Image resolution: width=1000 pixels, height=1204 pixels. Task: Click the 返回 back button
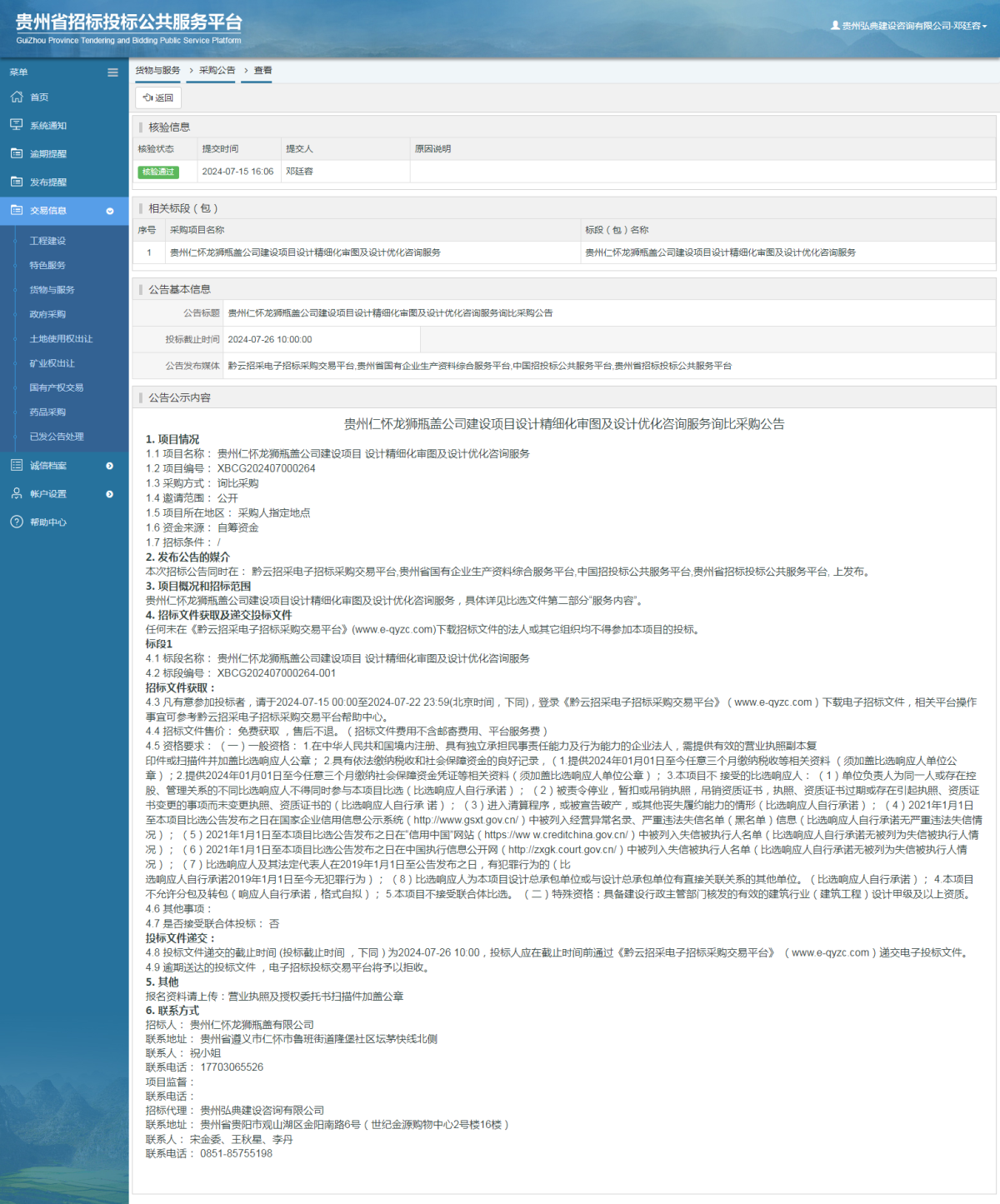[x=157, y=97]
